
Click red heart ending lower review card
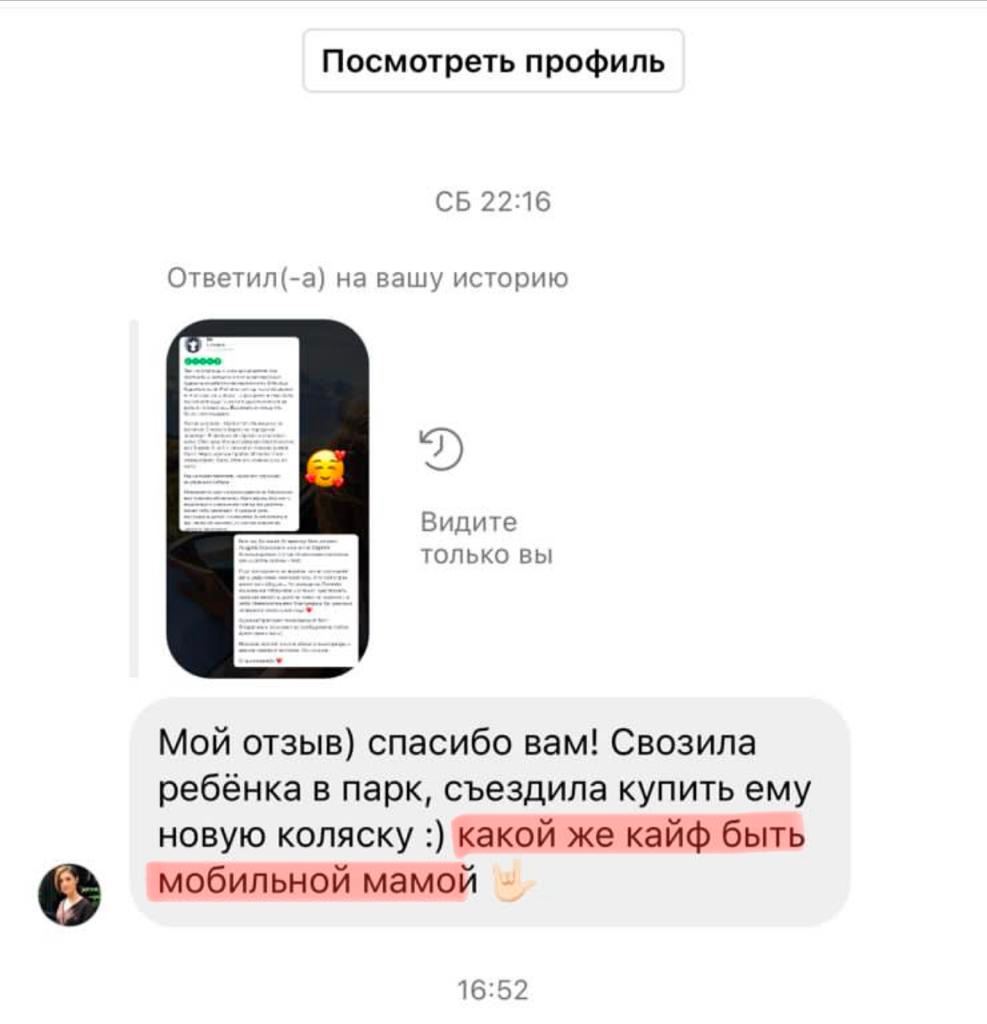280,660
